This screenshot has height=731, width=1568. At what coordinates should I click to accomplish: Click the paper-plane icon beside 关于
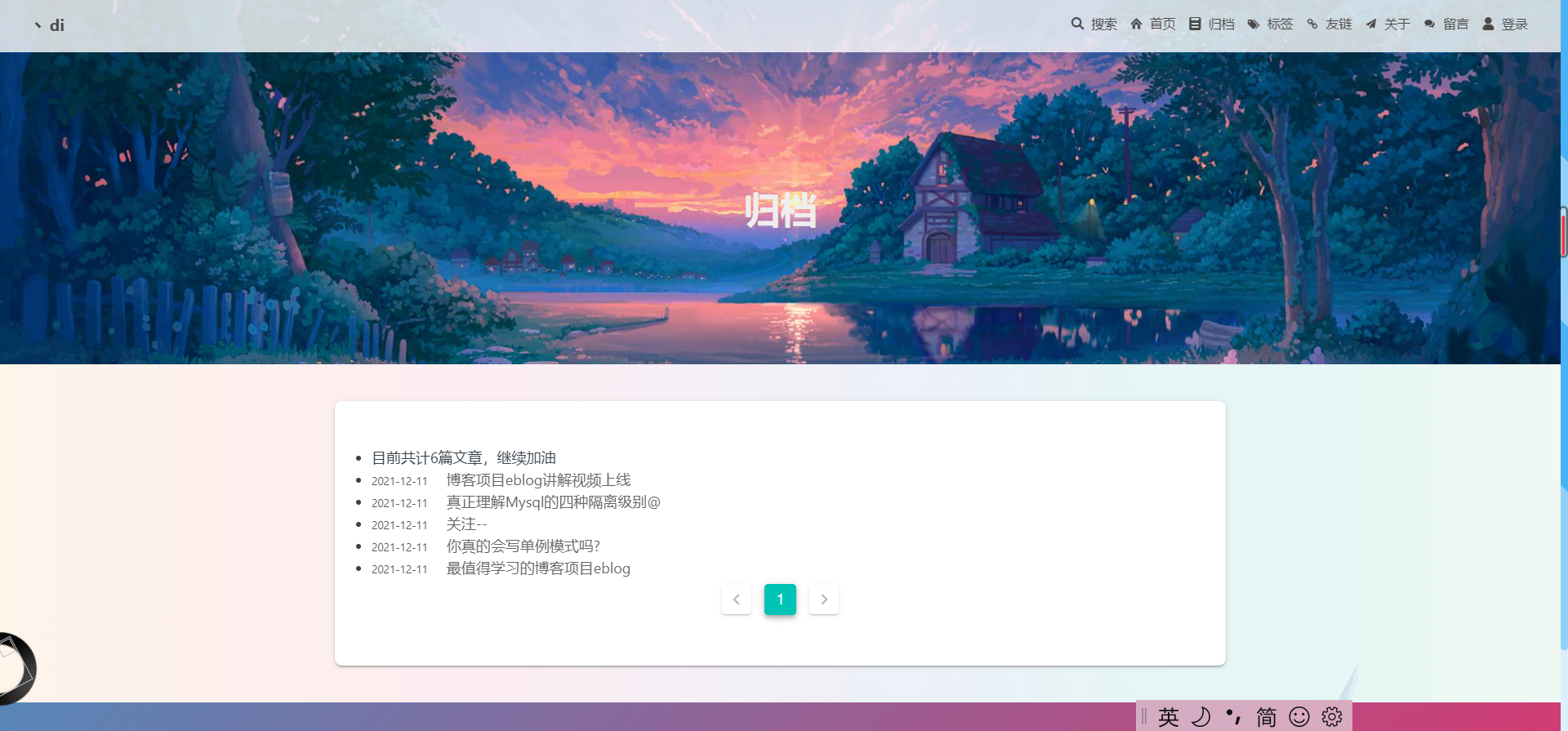1371,25
